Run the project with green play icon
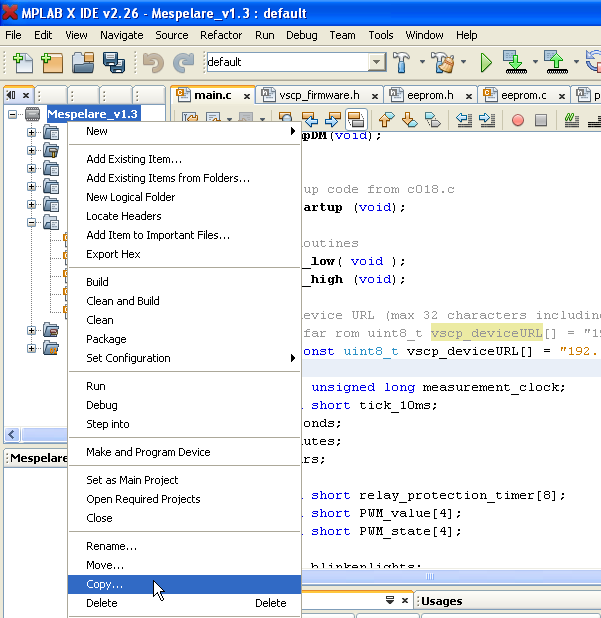The image size is (601, 618). point(486,62)
